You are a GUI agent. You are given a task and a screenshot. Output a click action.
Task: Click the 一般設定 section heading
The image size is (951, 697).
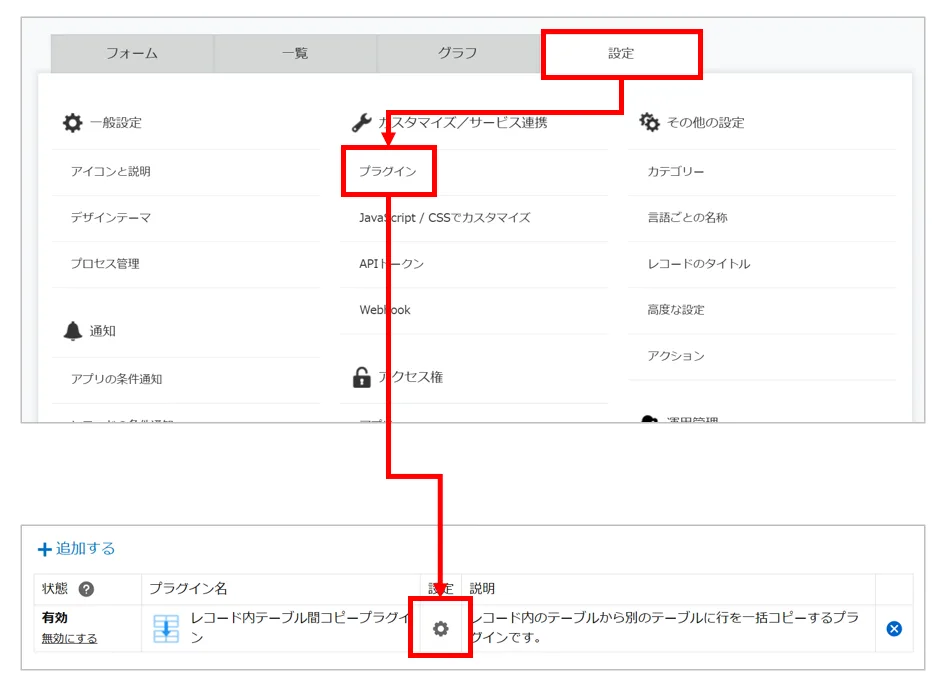pyautogui.click(x=116, y=123)
